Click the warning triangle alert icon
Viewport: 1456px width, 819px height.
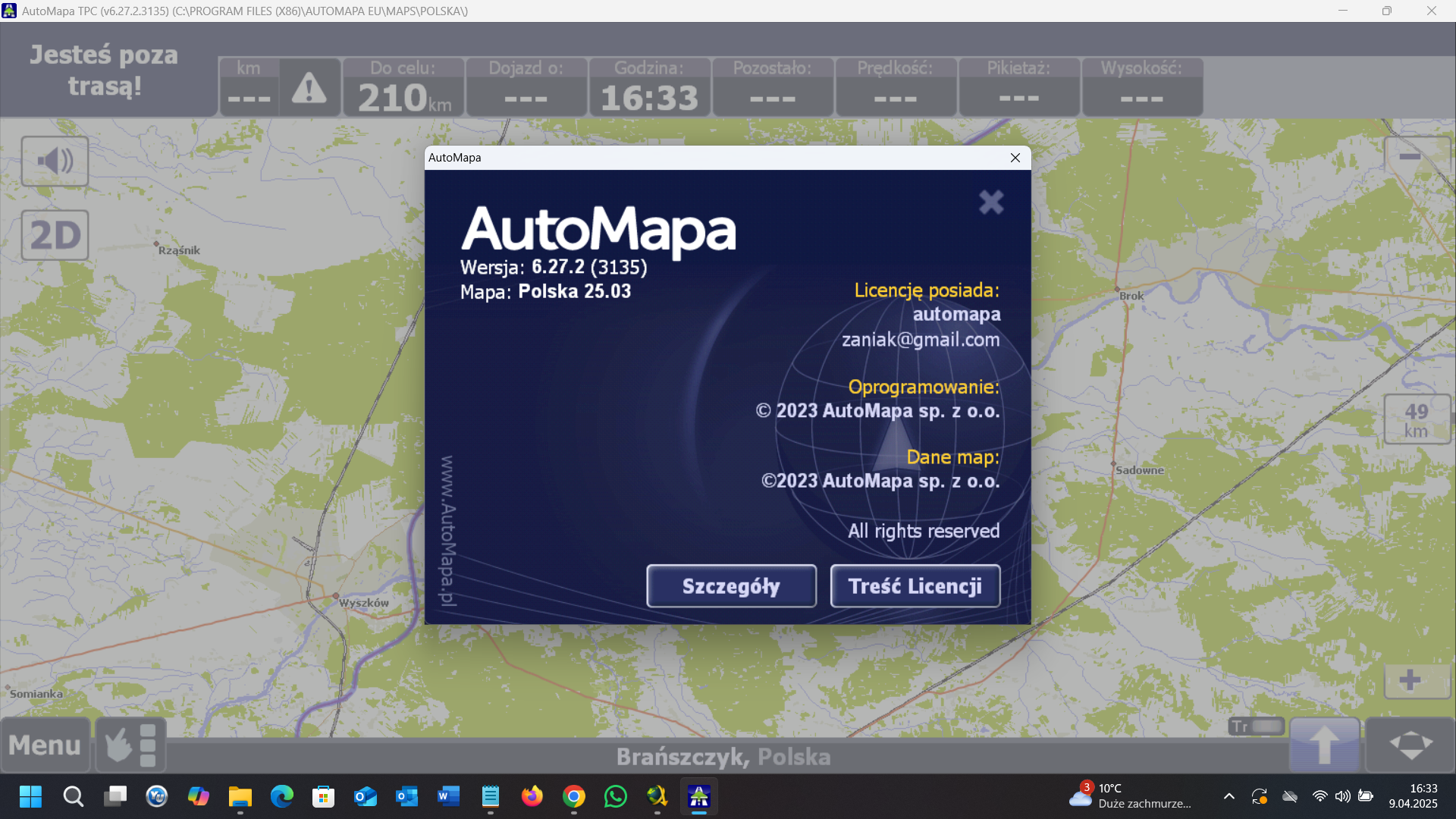click(x=309, y=88)
